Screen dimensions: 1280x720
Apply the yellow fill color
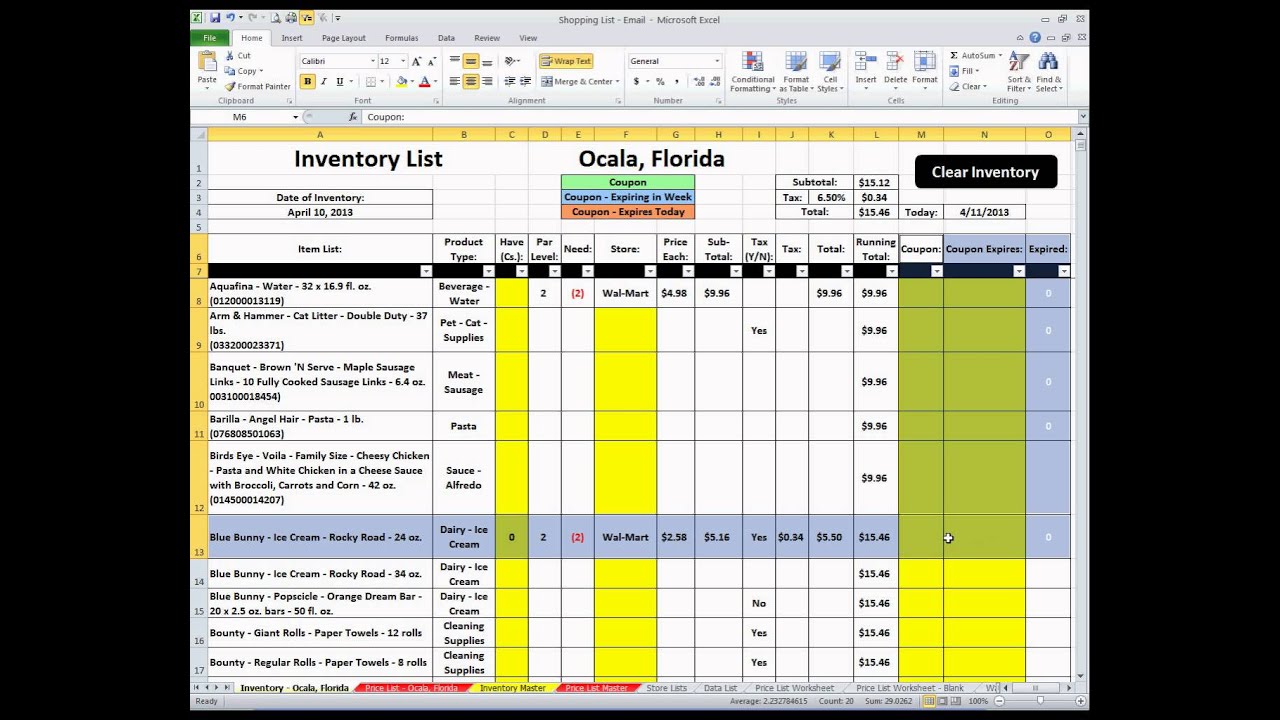pyautogui.click(x=401, y=82)
